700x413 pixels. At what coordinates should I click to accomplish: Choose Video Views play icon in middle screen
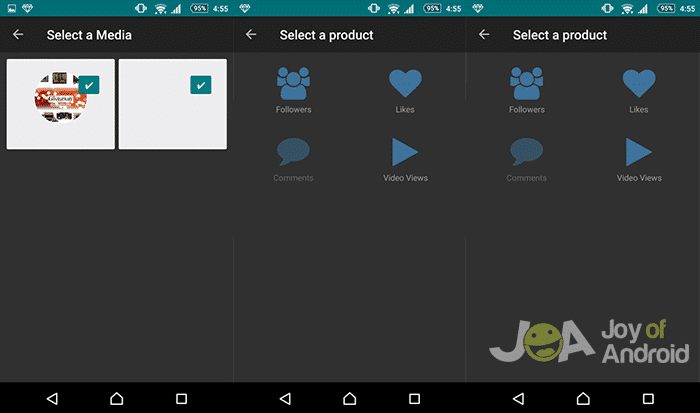tap(405, 152)
